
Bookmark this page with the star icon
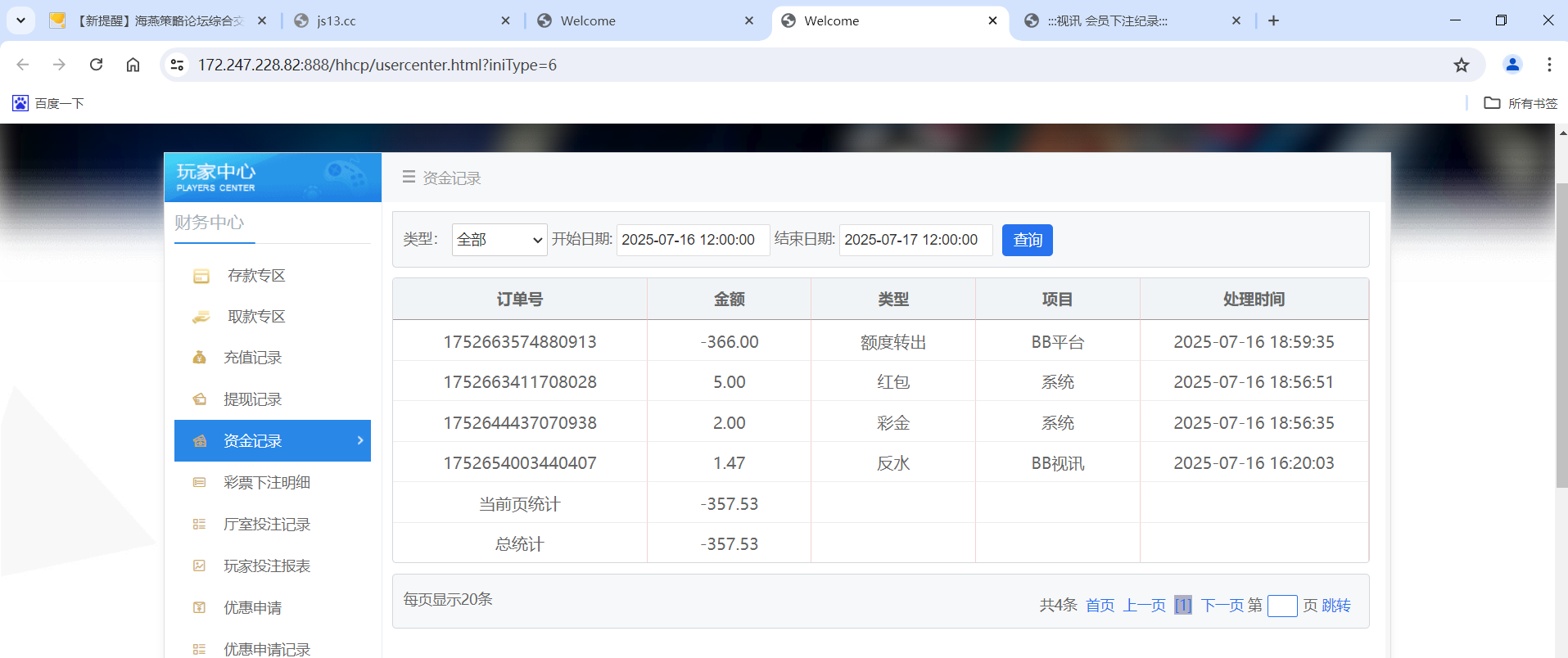coord(1461,65)
